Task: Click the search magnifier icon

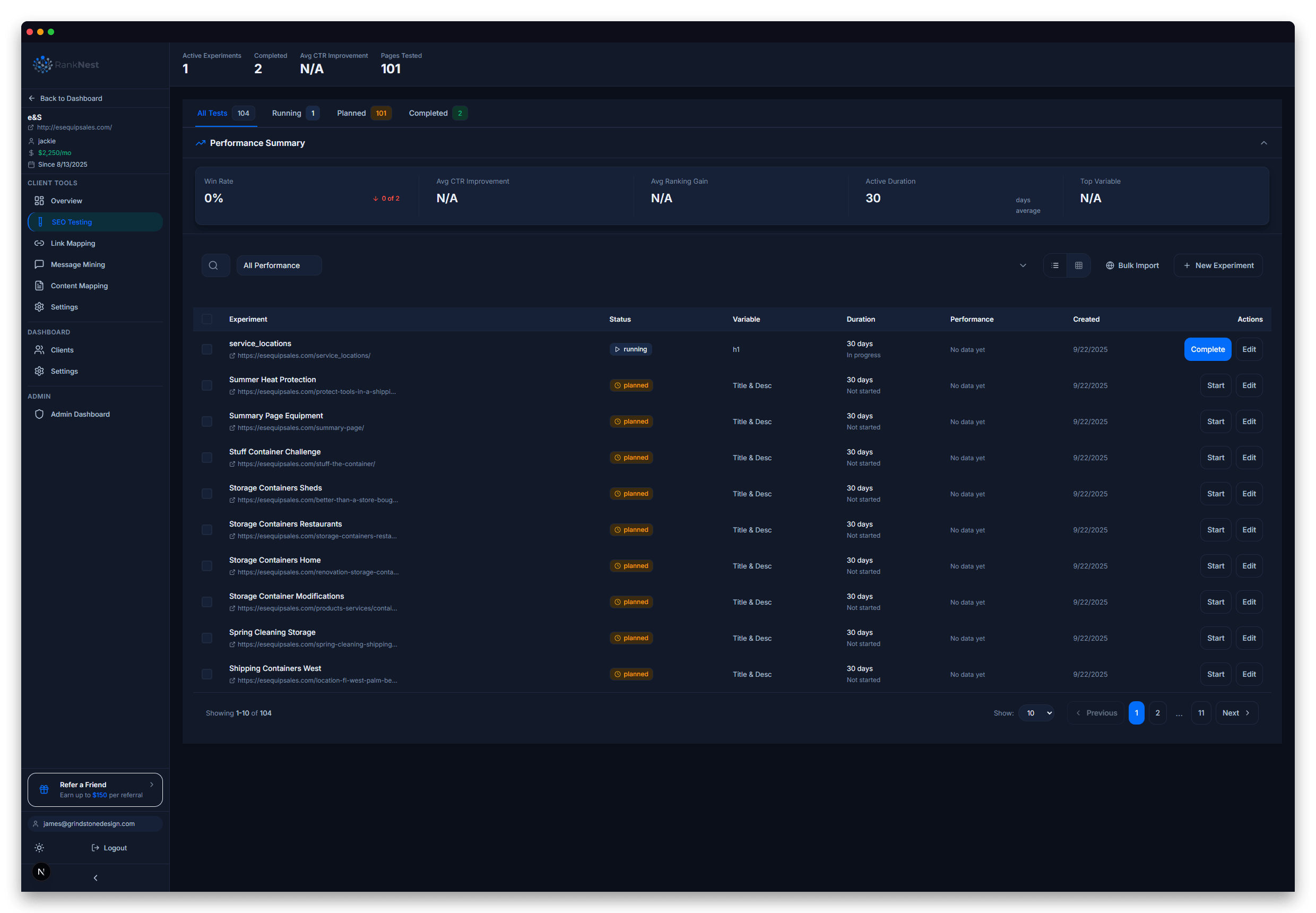Action: [215, 265]
